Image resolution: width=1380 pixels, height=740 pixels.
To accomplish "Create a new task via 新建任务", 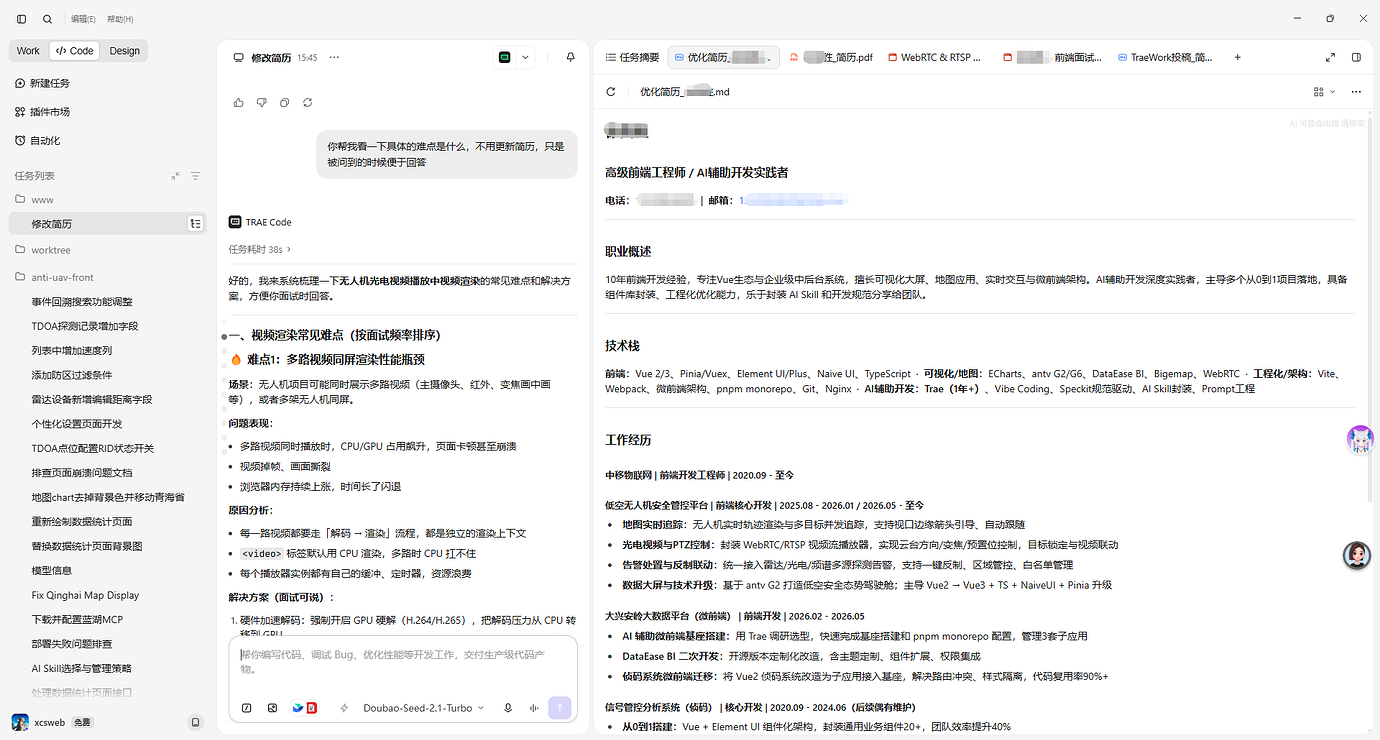I will click(x=43, y=83).
